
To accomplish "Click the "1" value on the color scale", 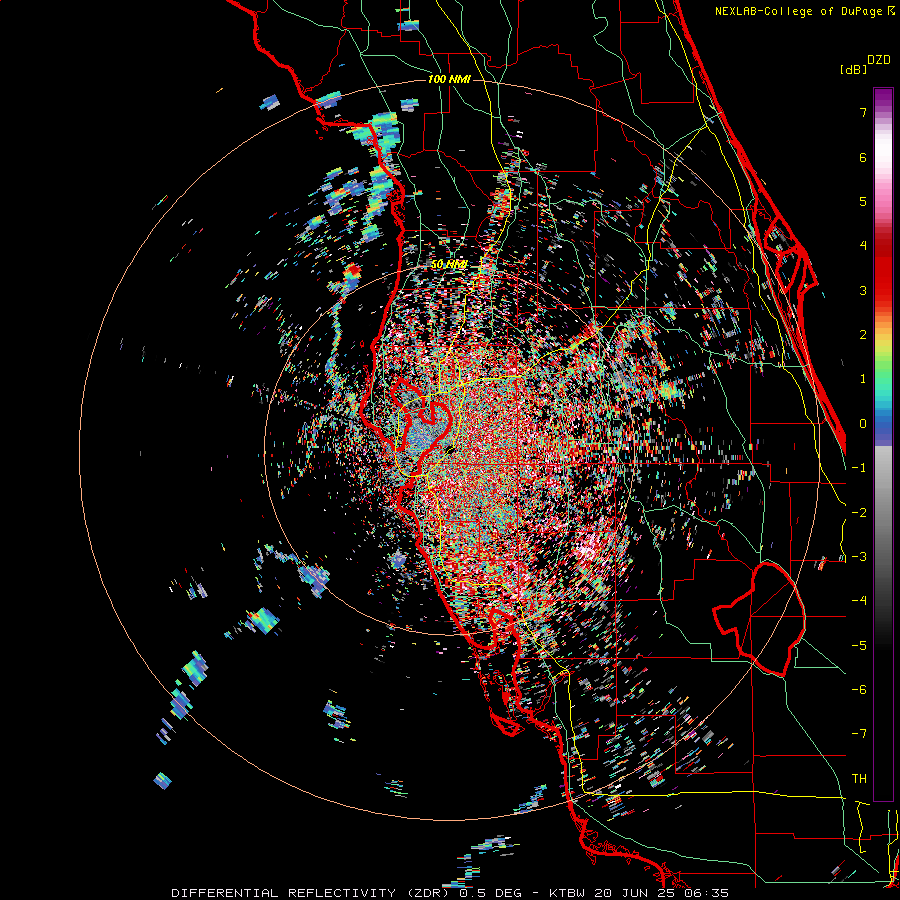I will [863, 379].
